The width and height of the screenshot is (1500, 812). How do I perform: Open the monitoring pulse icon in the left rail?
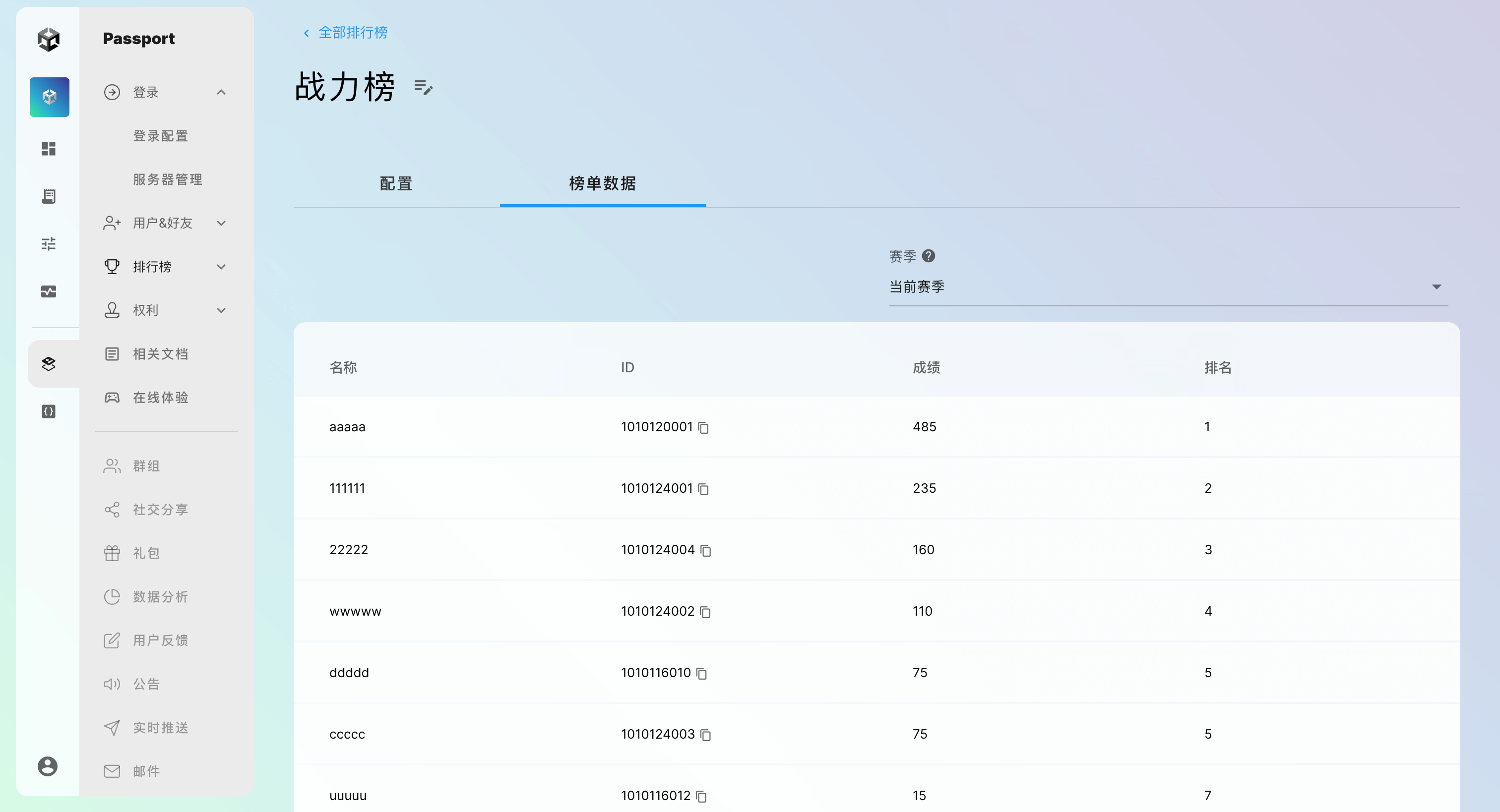tap(49, 291)
